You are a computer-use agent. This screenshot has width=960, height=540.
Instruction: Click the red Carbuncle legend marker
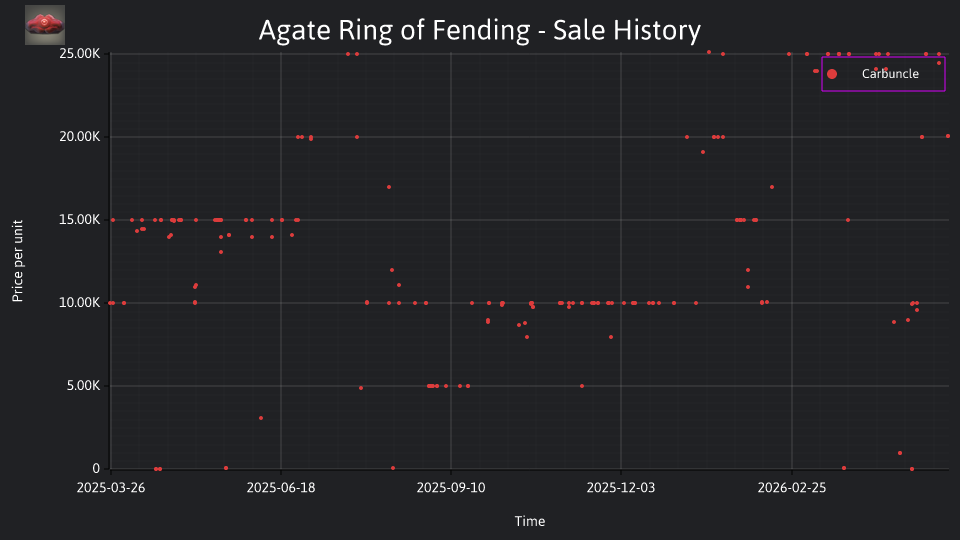[831, 74]
